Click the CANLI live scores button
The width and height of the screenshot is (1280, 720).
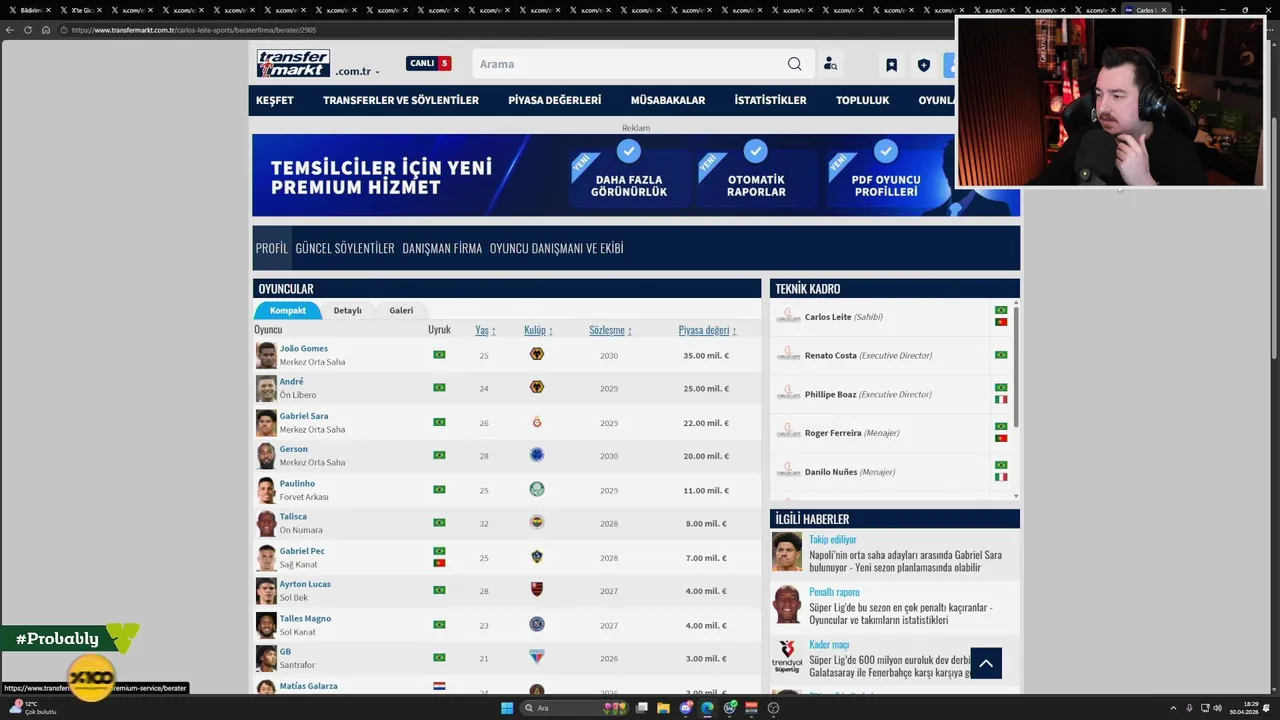click(x=429, y=63)
